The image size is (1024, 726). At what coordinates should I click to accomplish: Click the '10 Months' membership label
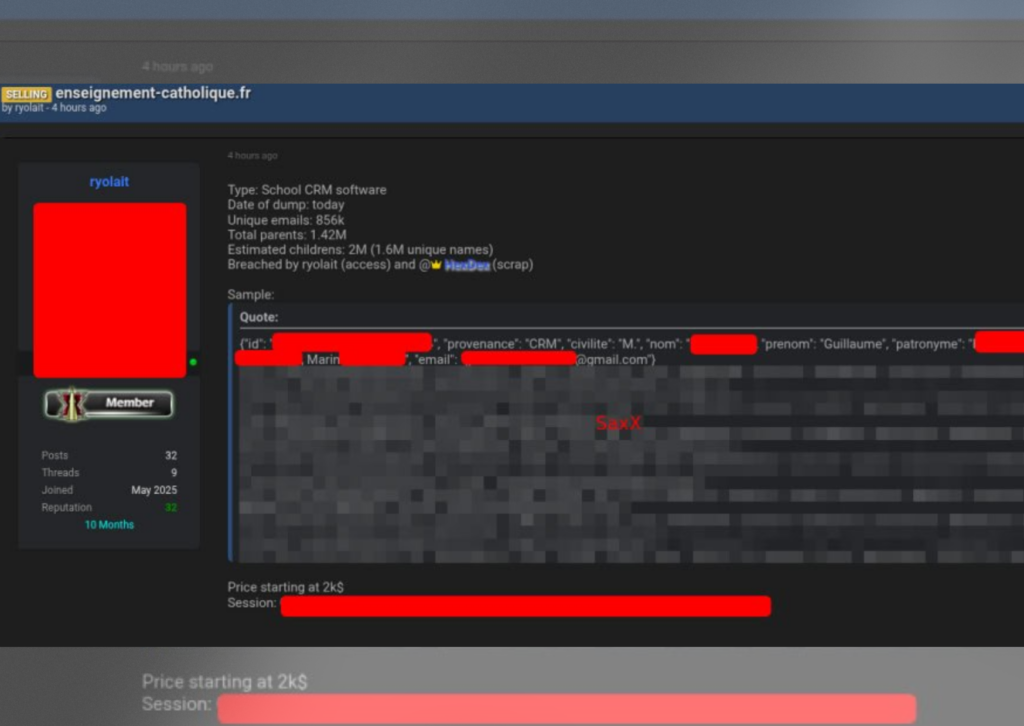[x=109, y=525]
